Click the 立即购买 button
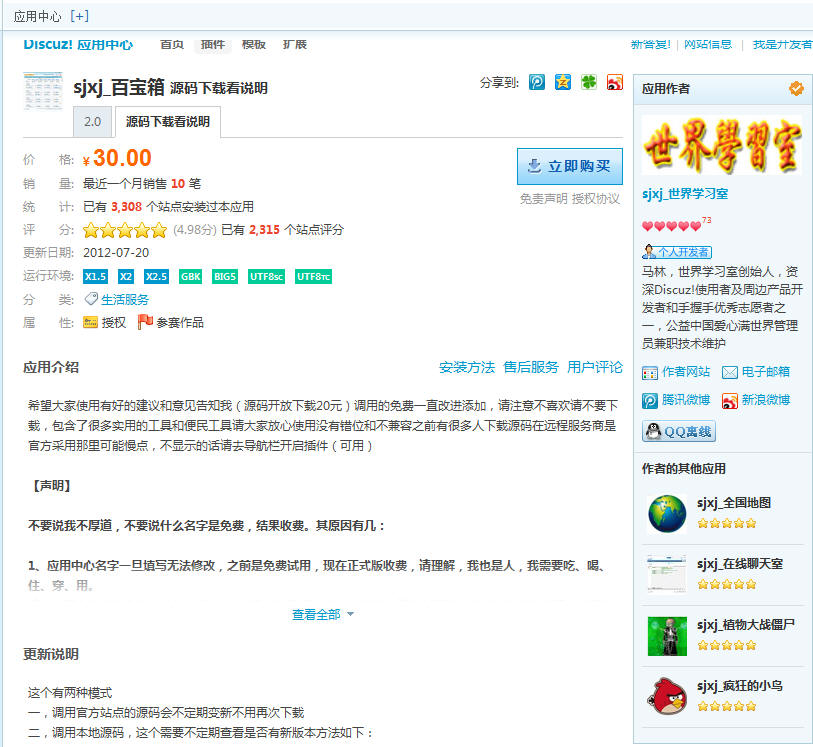 570,166
